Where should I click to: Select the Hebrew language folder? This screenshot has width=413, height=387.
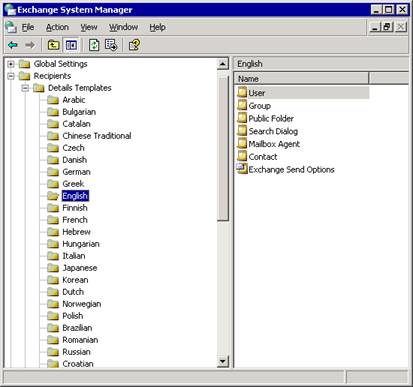pyautogui.click(x=76, y=232)
